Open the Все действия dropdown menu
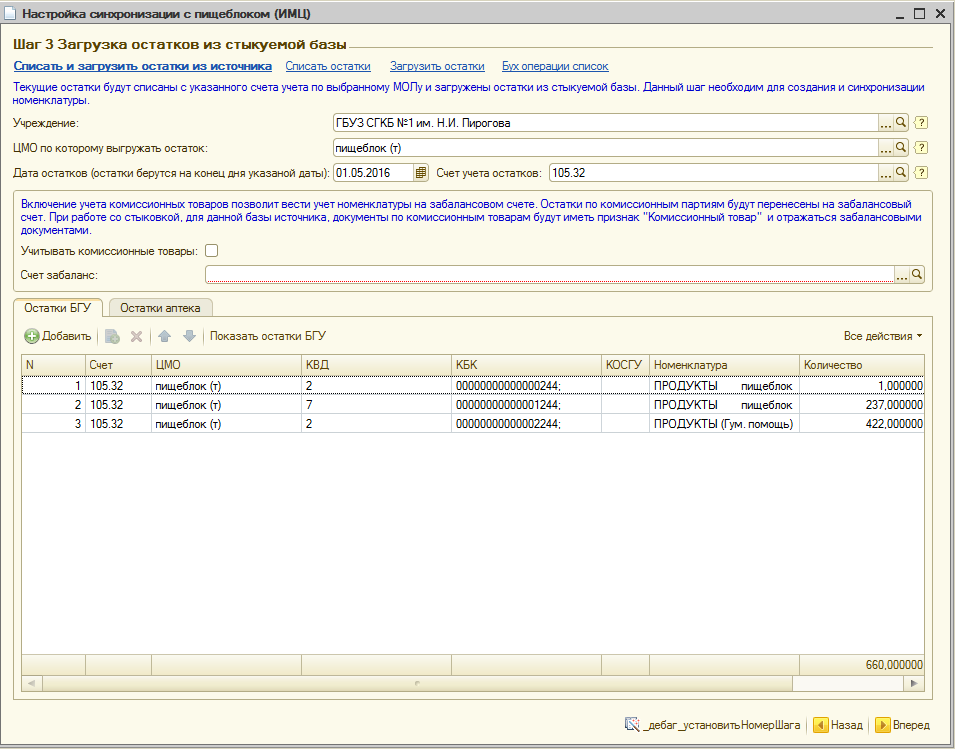 882,336
